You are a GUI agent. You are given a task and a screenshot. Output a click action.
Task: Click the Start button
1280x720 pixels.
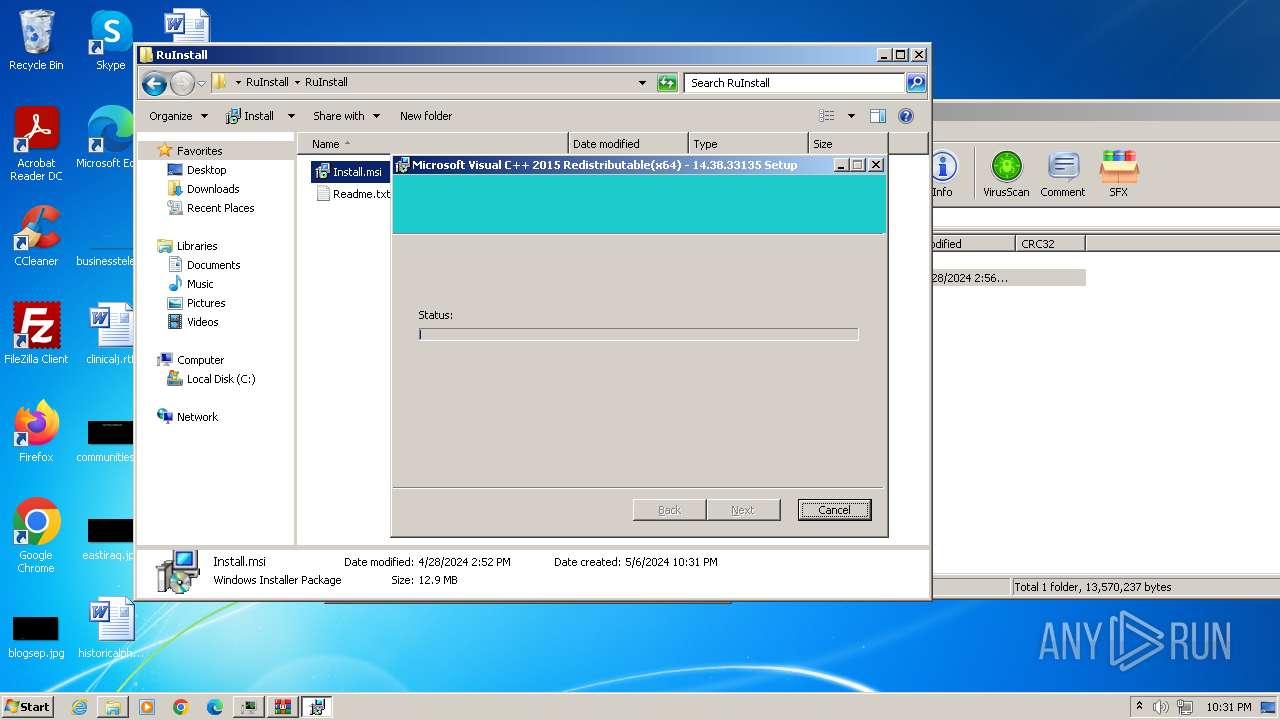tap(28, 707)
